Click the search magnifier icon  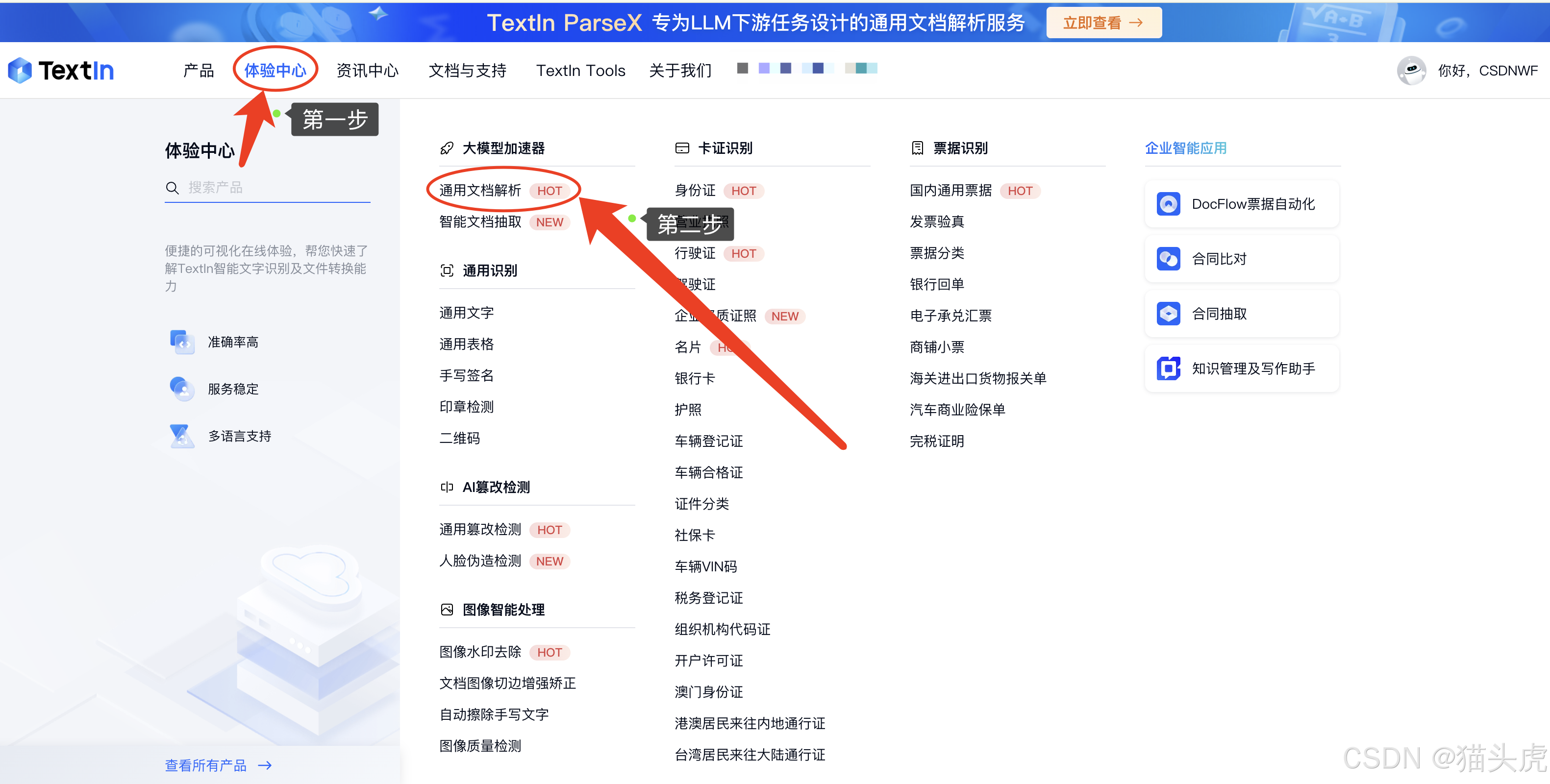click(172, 188)
